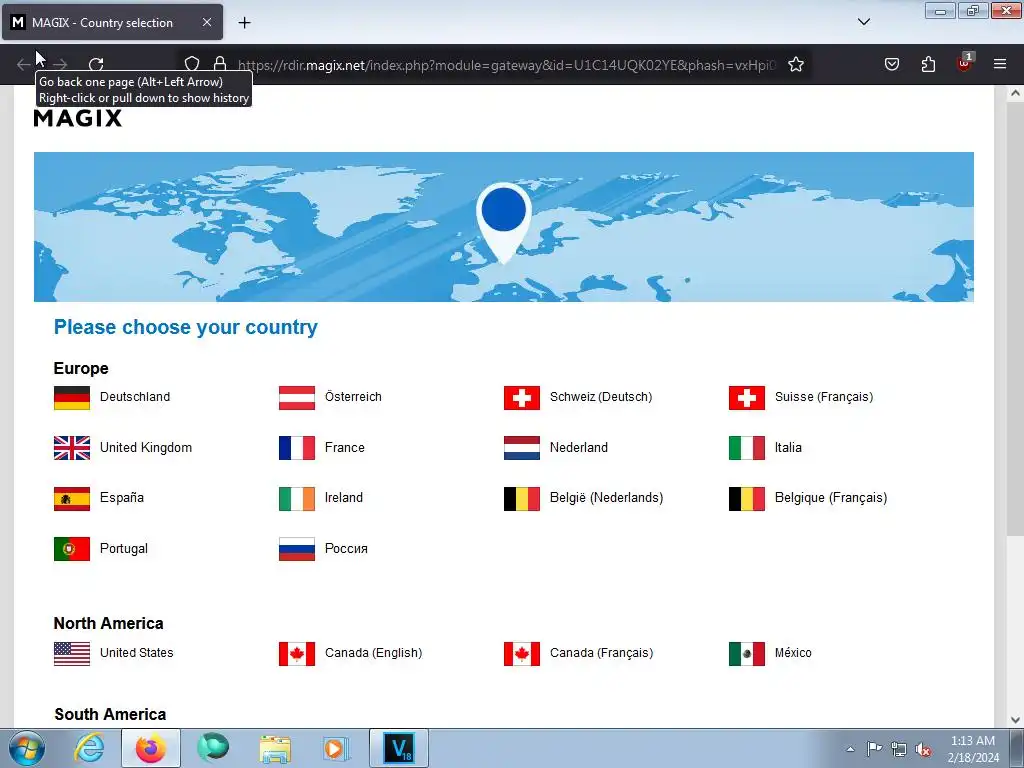
Task: Click the Canada (Français) flag icon
Action: click(x=522, y=654)
